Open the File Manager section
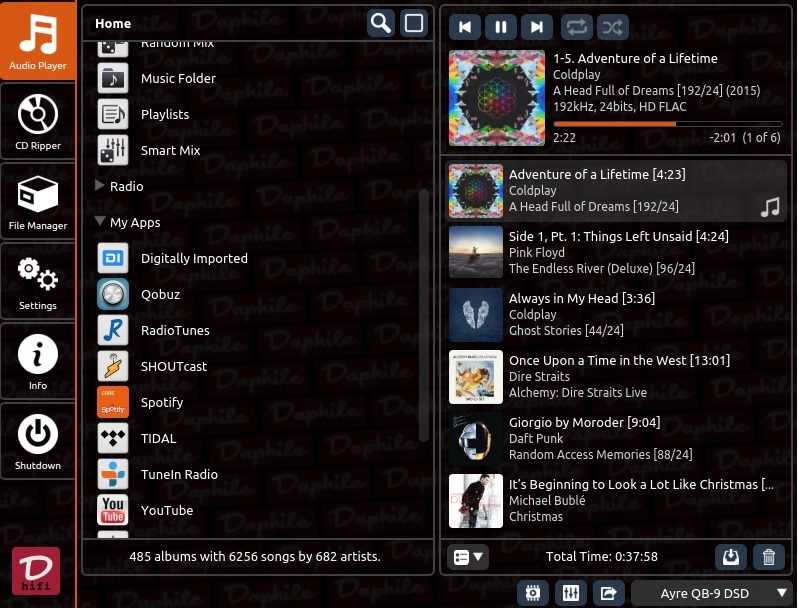The width and height of the screenshot is (799, 608). [38, 201]
